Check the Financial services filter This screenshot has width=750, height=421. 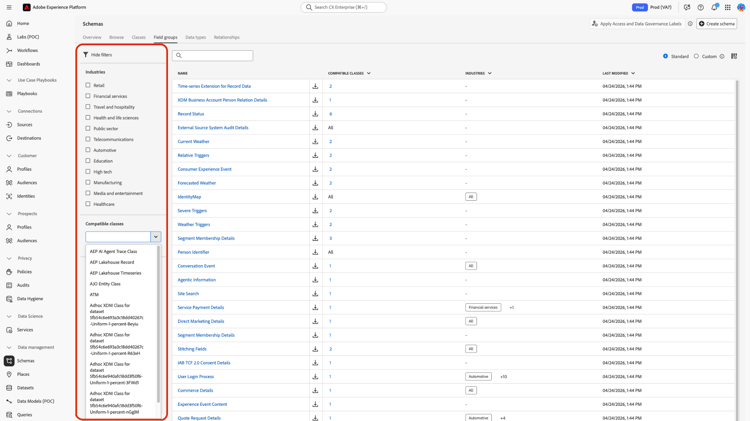coord(88,96)
